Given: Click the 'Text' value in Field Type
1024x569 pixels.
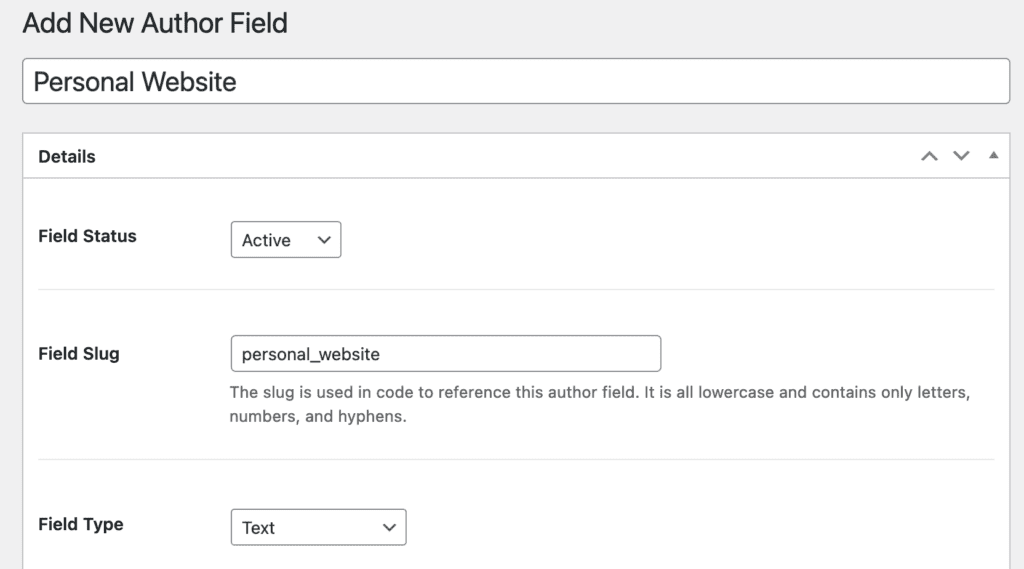Looking at the screenshot, I should click(258, 527).
